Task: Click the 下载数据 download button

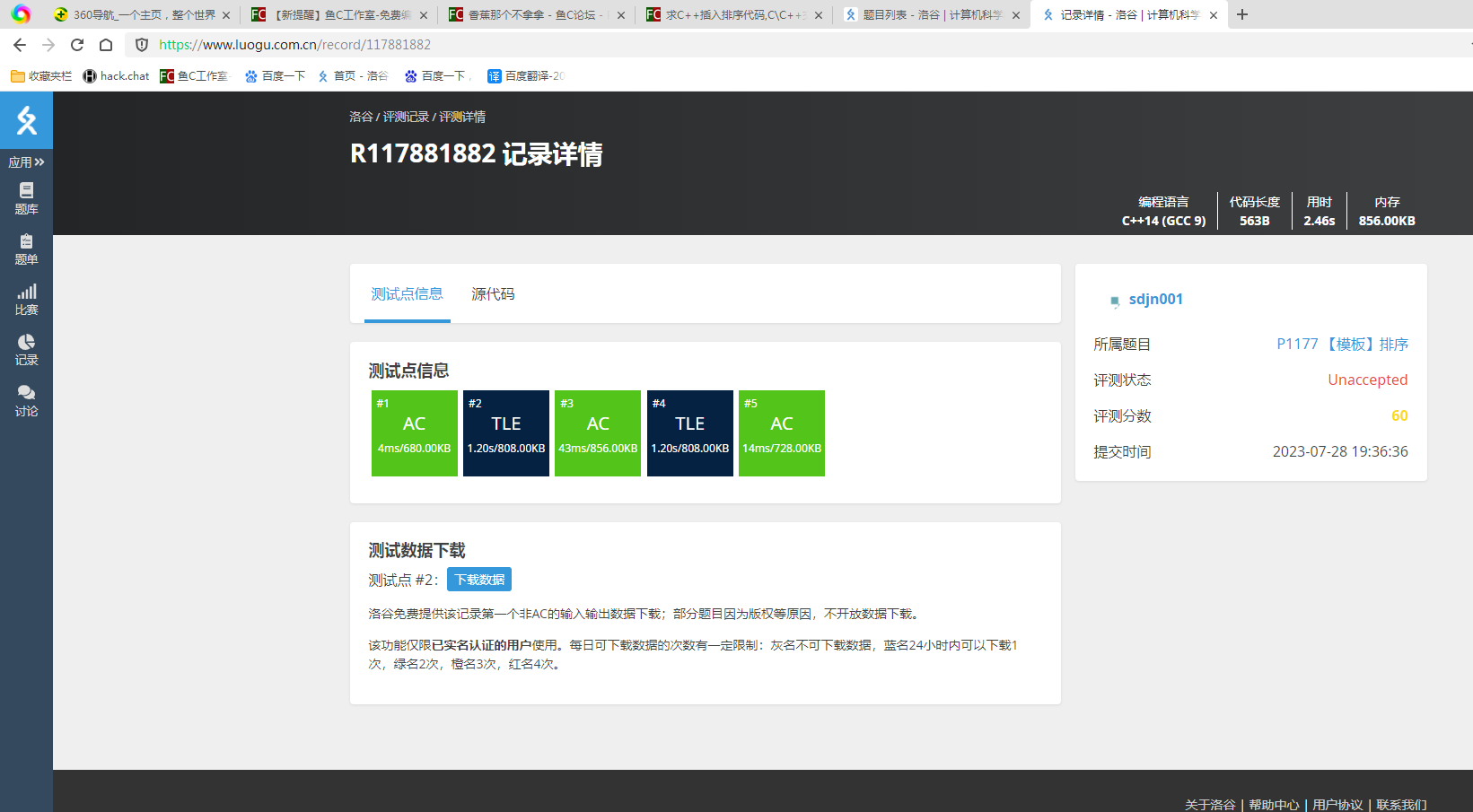Action: pyautogui.click(x=479, y=580)
